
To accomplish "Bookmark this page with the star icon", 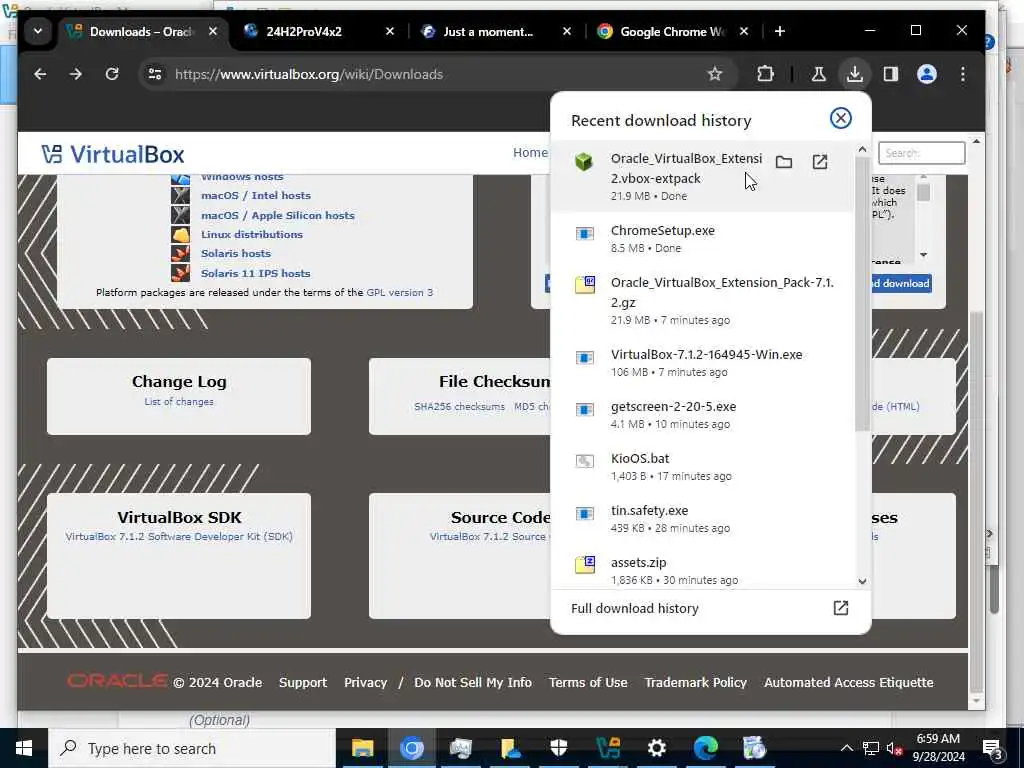I will coord(715,74).
